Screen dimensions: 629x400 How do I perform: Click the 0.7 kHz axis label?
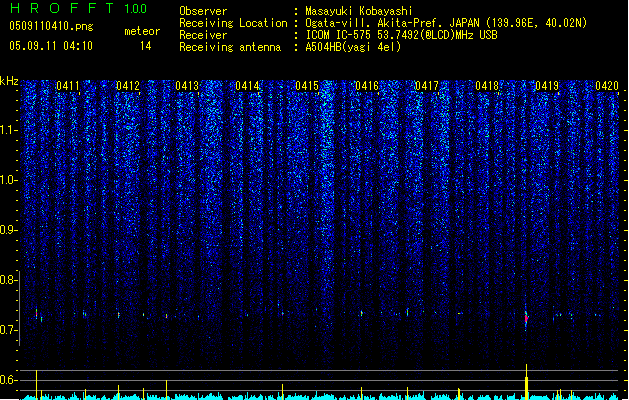9,330
